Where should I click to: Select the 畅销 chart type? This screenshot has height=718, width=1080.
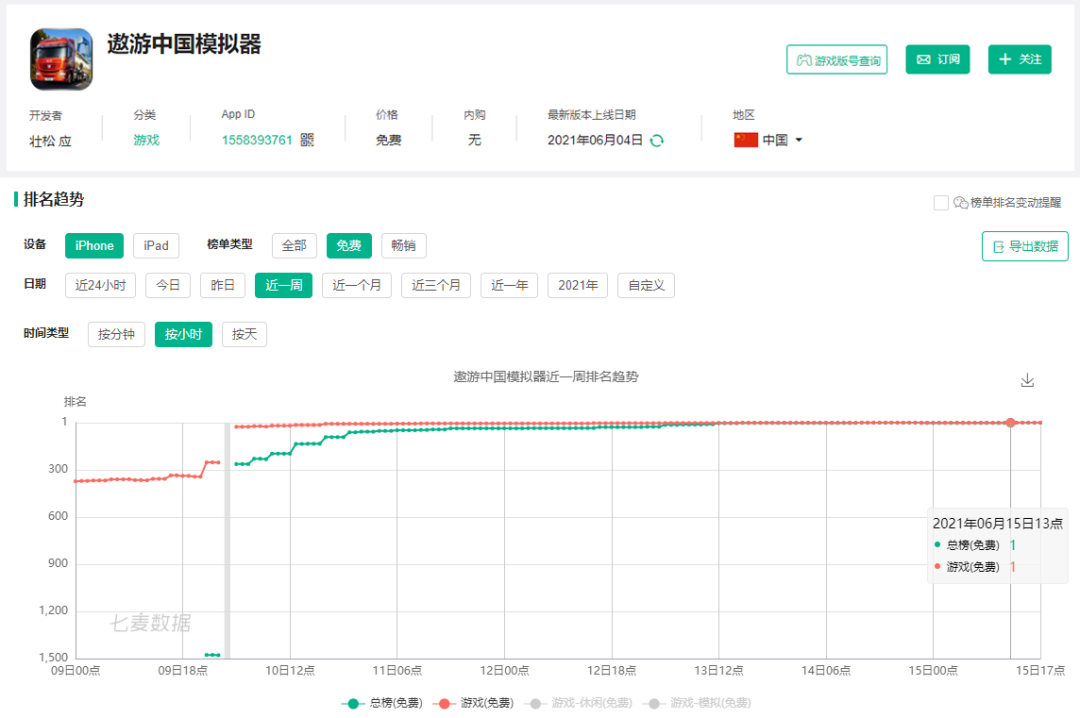click(x=404, y=245)
